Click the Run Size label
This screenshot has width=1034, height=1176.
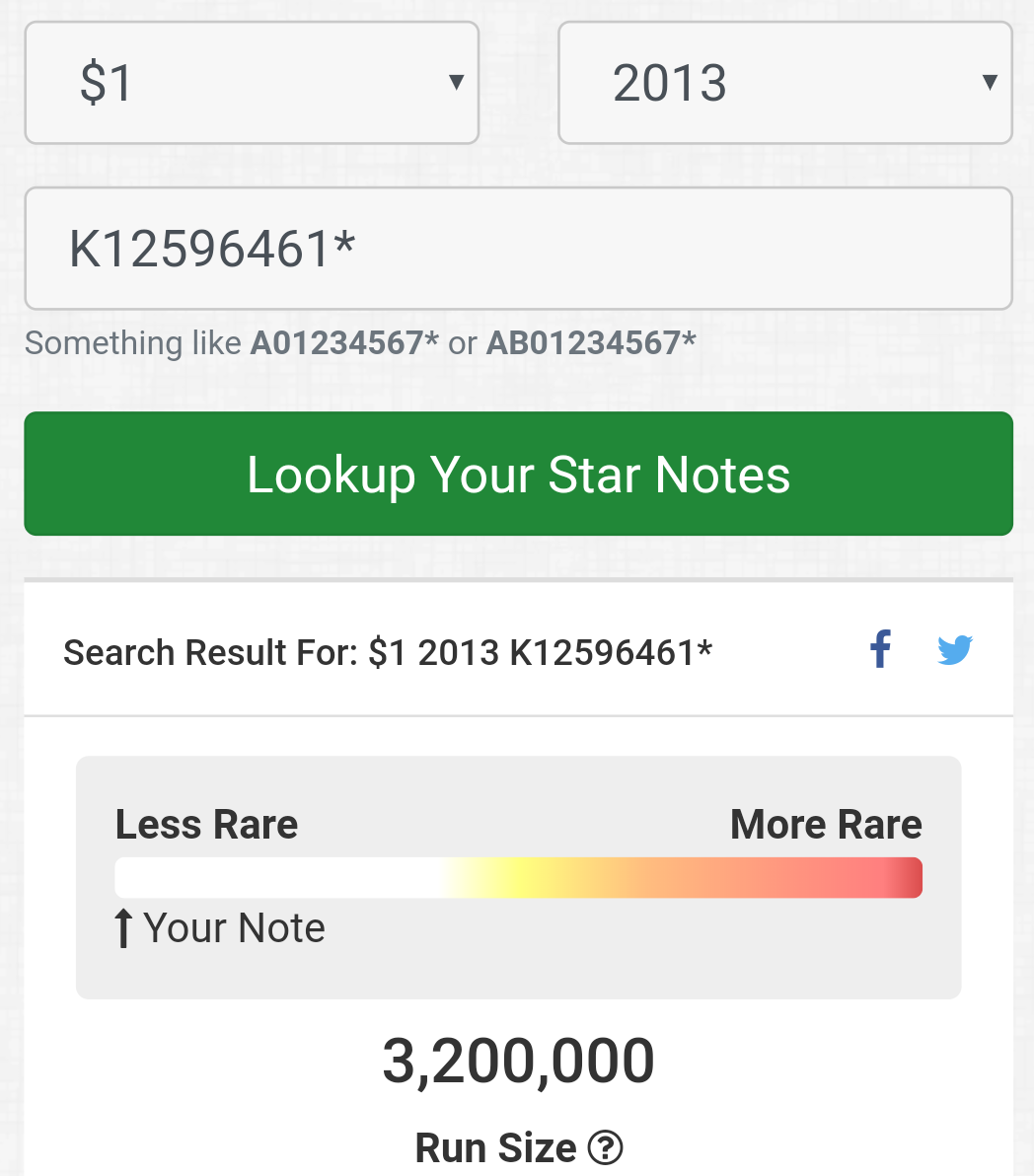coord(495,1147)
